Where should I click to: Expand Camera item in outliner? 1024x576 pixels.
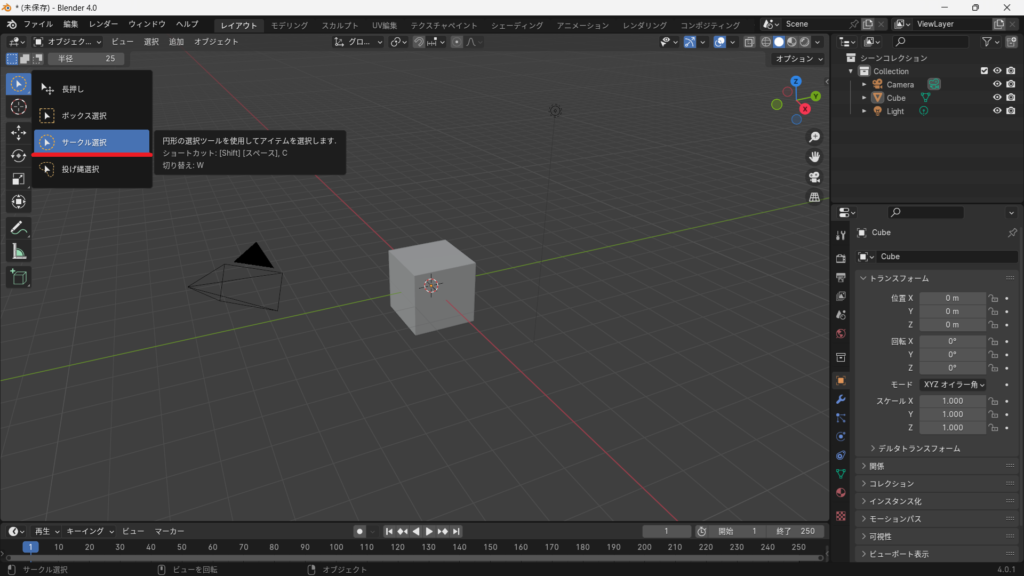(864, 84)
